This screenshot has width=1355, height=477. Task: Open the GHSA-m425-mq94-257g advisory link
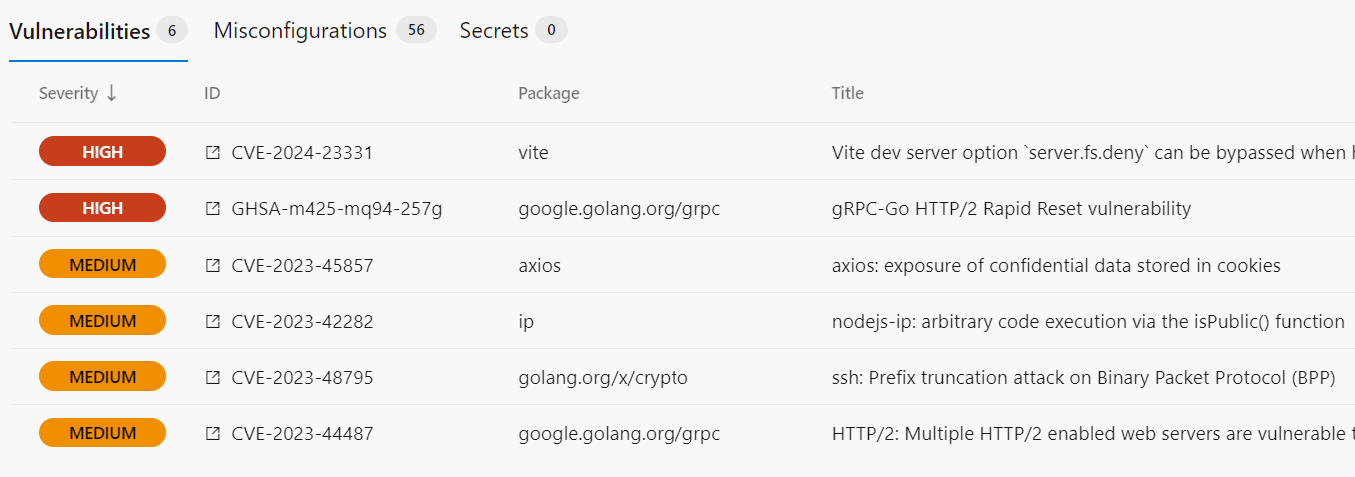(336, 209)
